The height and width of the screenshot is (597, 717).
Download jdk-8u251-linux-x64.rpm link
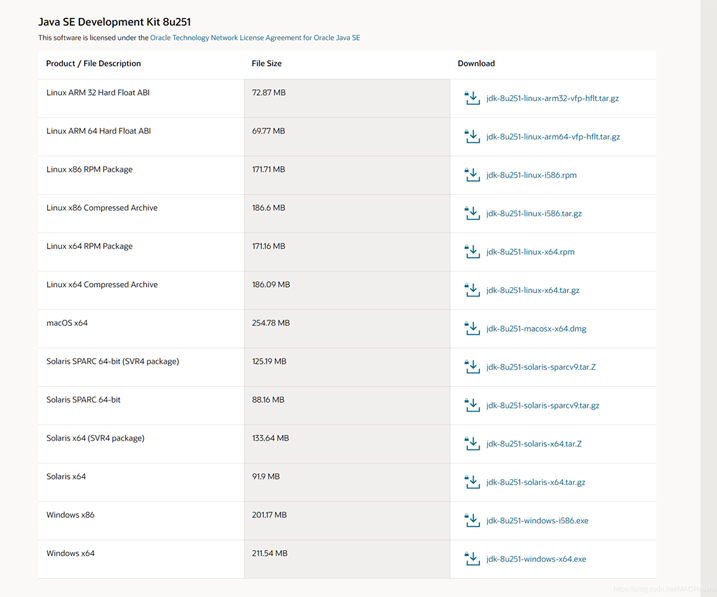(x=530, y=252)
